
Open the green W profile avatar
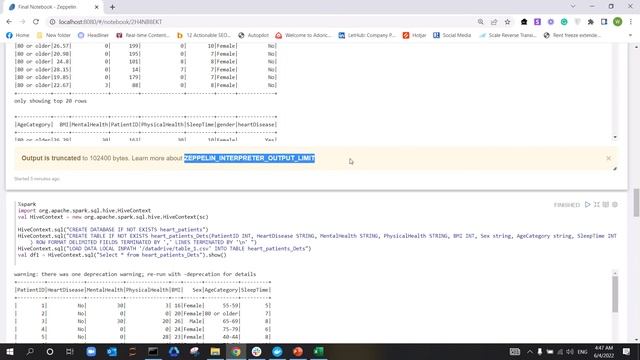[618, 22]
